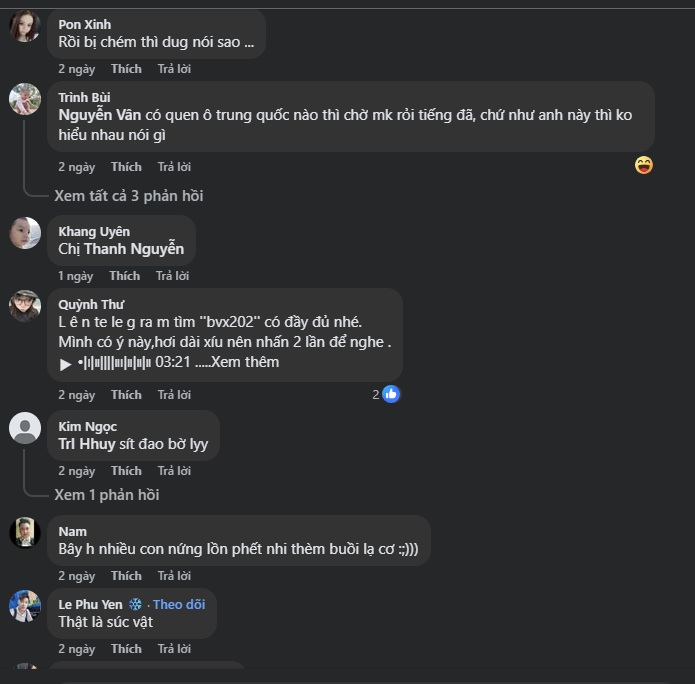This screenshot has height=684, width=695.
Task: Click Trình Bùi's profile picture
Action: (24, 99)
